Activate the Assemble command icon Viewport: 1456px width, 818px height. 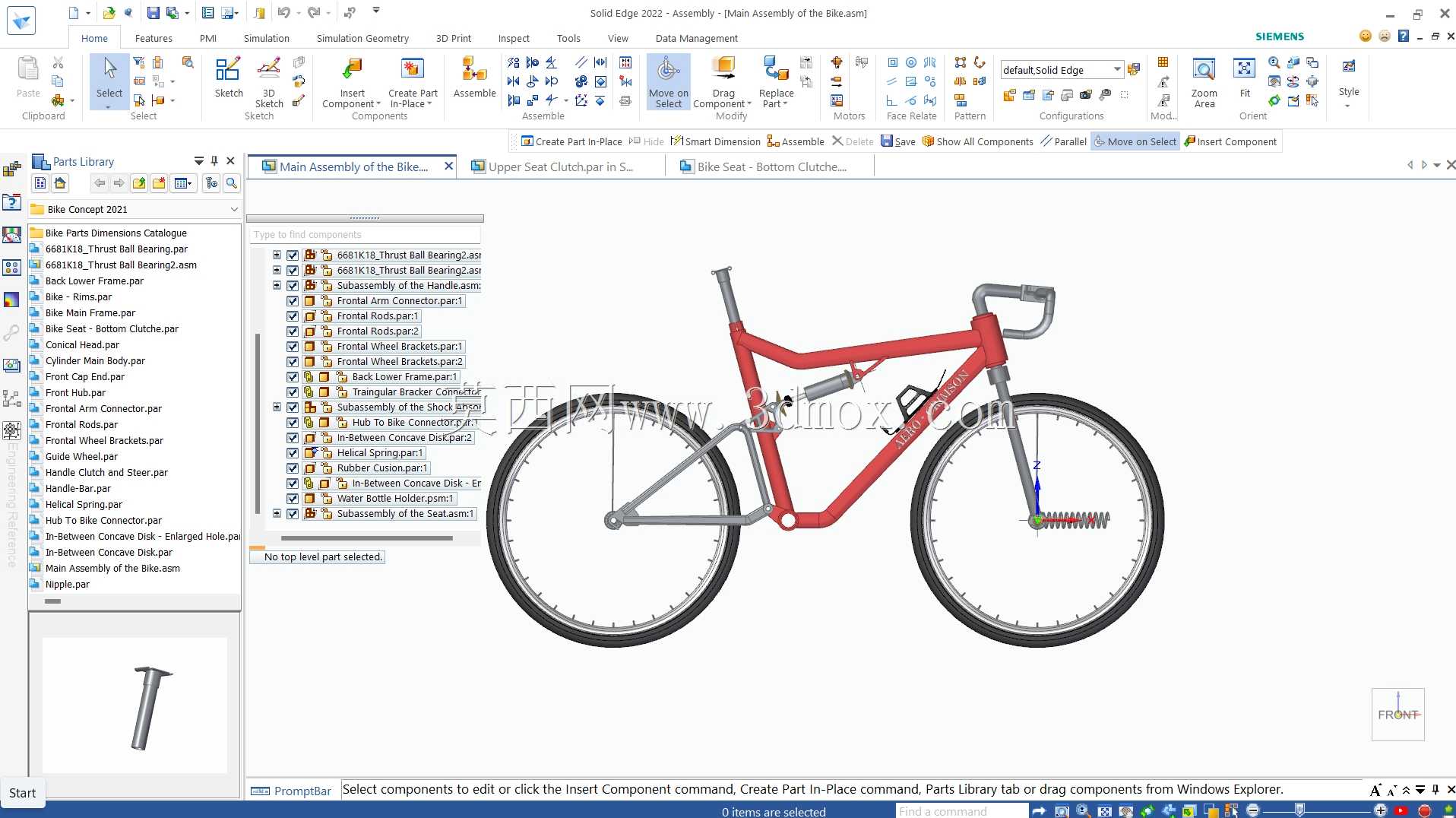pyautogui.click(x=474, y=78)
